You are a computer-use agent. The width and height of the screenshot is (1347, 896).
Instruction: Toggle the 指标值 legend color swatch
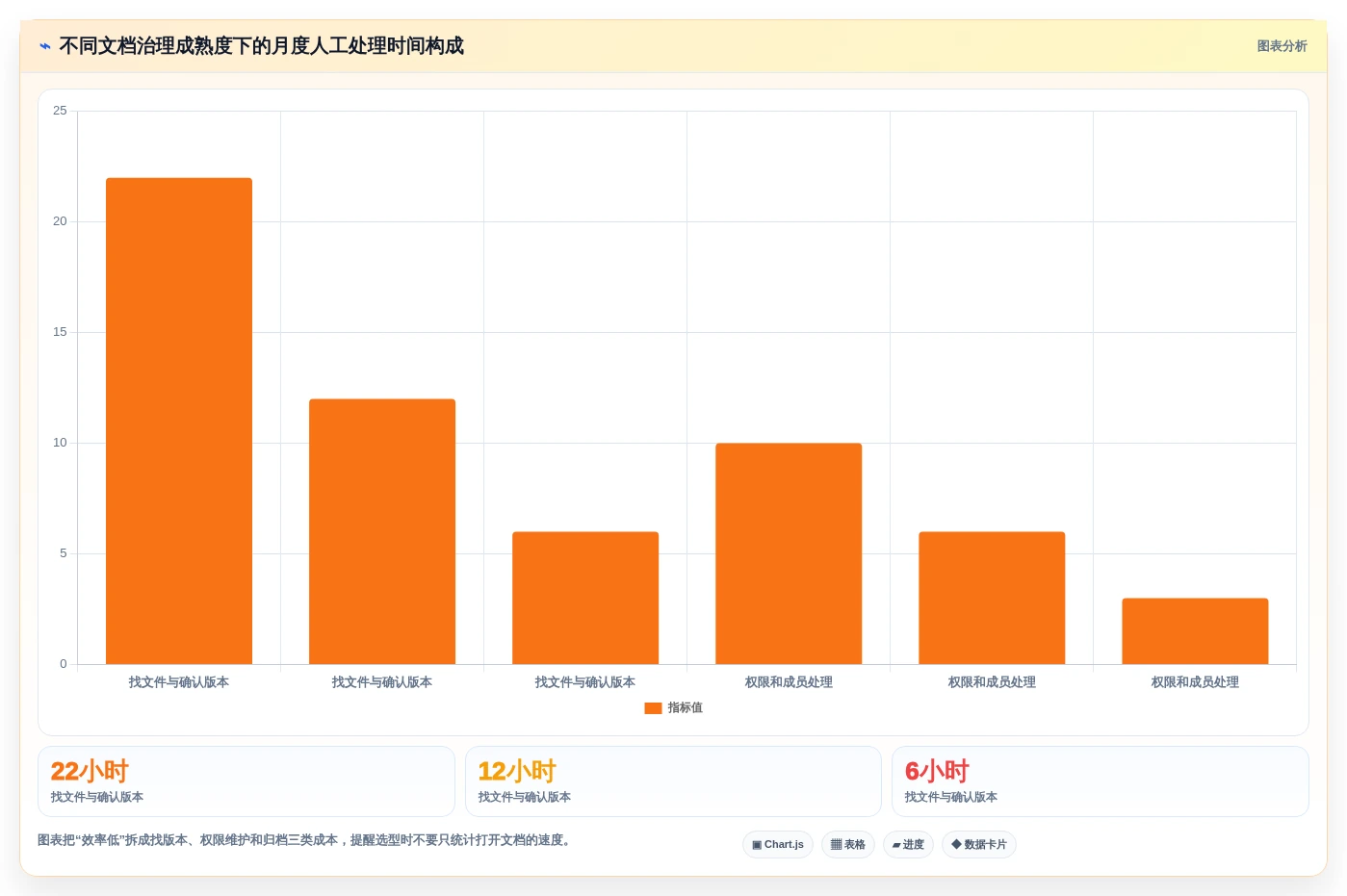pyautogui.click(x=653, y=708)
